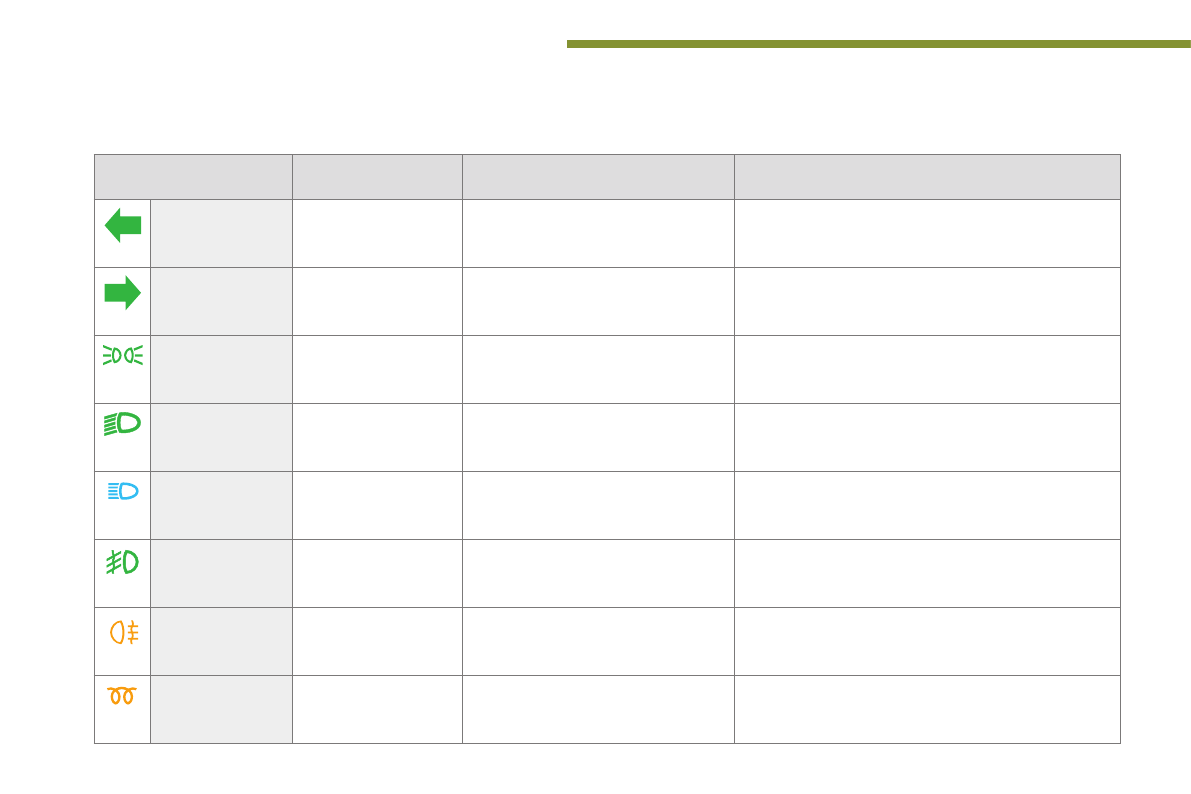Select the grey cell beside the left arrow icon
Screen dimensions: 1191x794
pyautogui.click(x=221, y=233)
